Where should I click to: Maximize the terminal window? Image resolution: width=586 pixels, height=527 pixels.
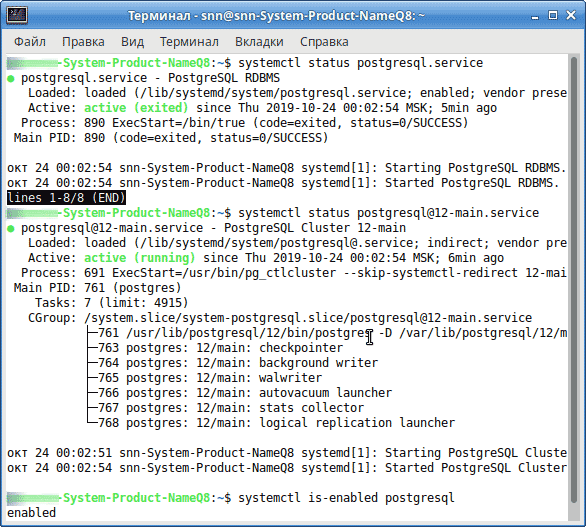click(553, 15)
